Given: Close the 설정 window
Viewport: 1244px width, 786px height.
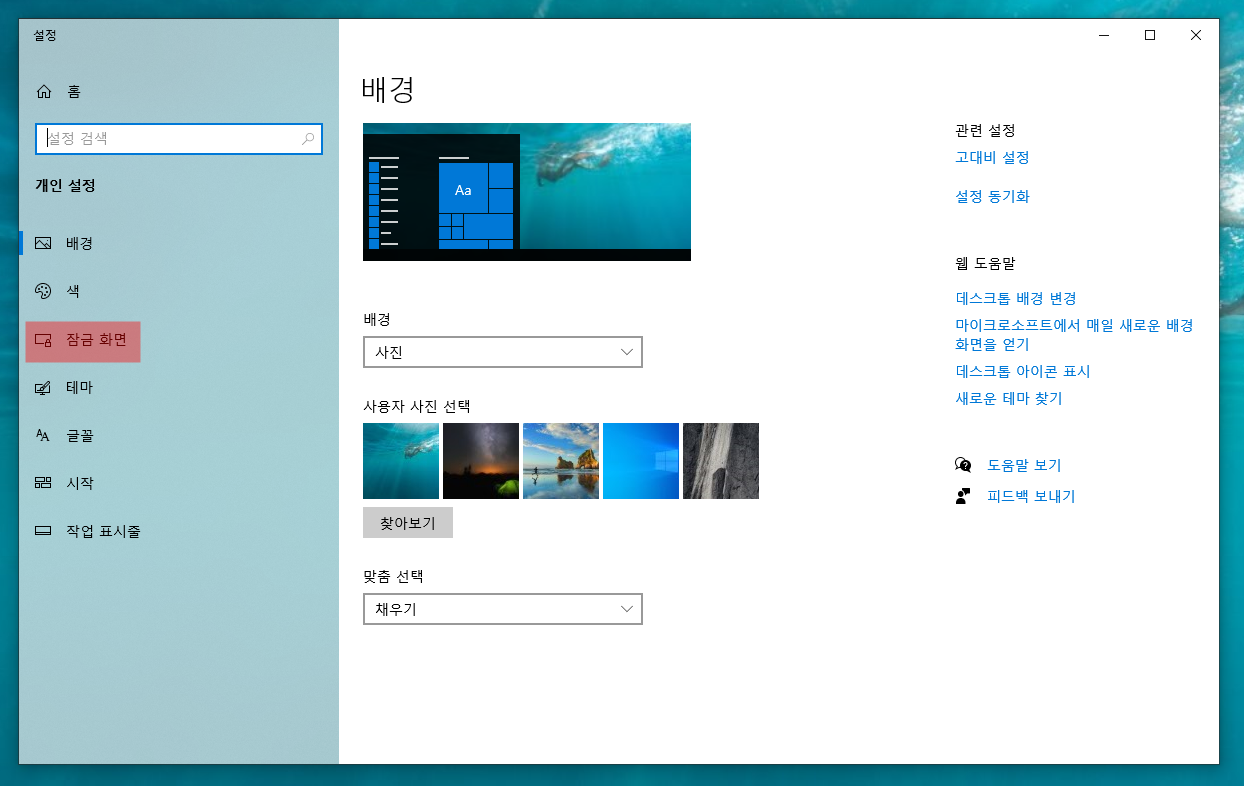Looking at the screenshot, I should coord(1196,35).
